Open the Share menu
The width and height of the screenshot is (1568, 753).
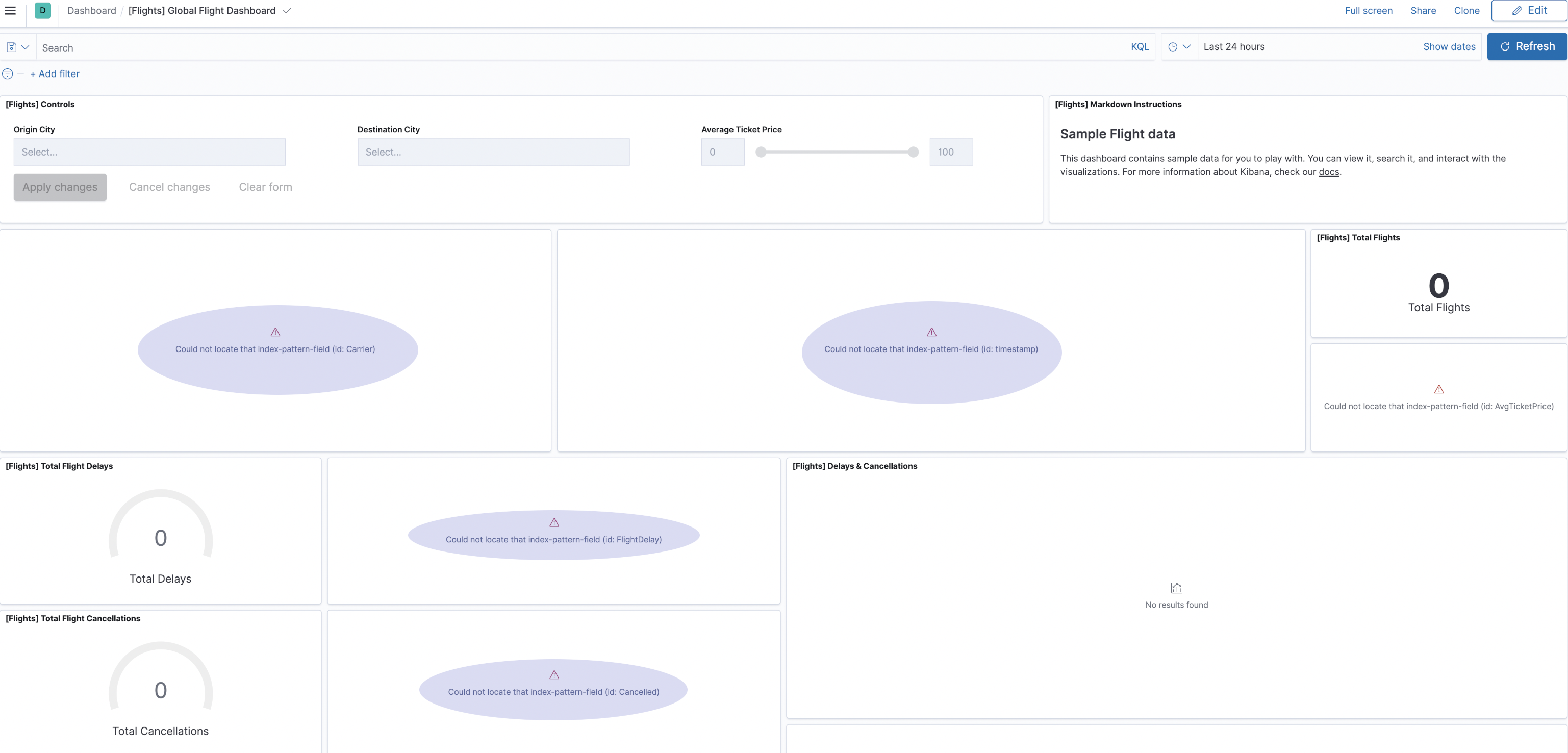(1423, 10)
